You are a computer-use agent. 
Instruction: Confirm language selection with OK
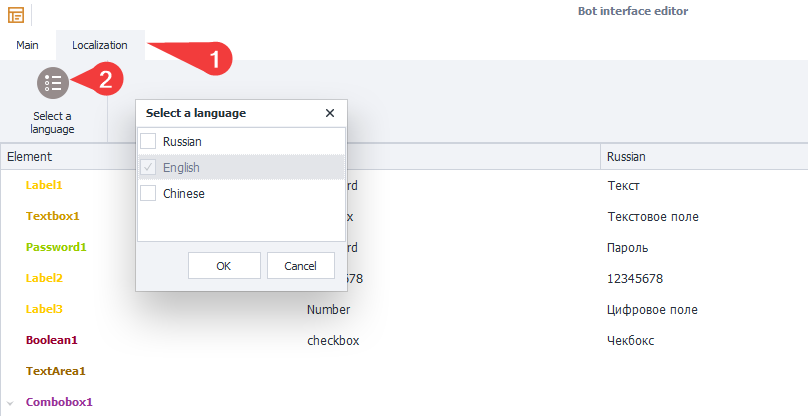pos(223,266)
